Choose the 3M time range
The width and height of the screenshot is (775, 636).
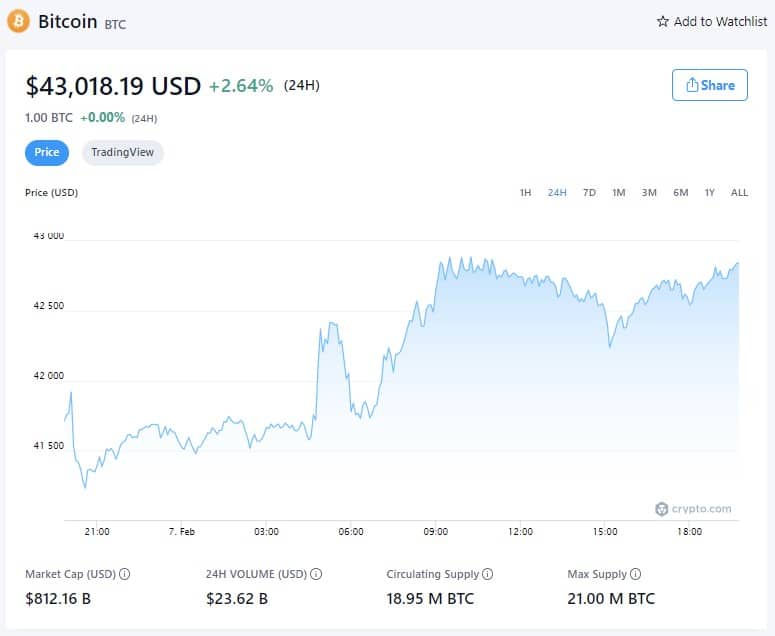pyautogui.click(x=649, y=193)
